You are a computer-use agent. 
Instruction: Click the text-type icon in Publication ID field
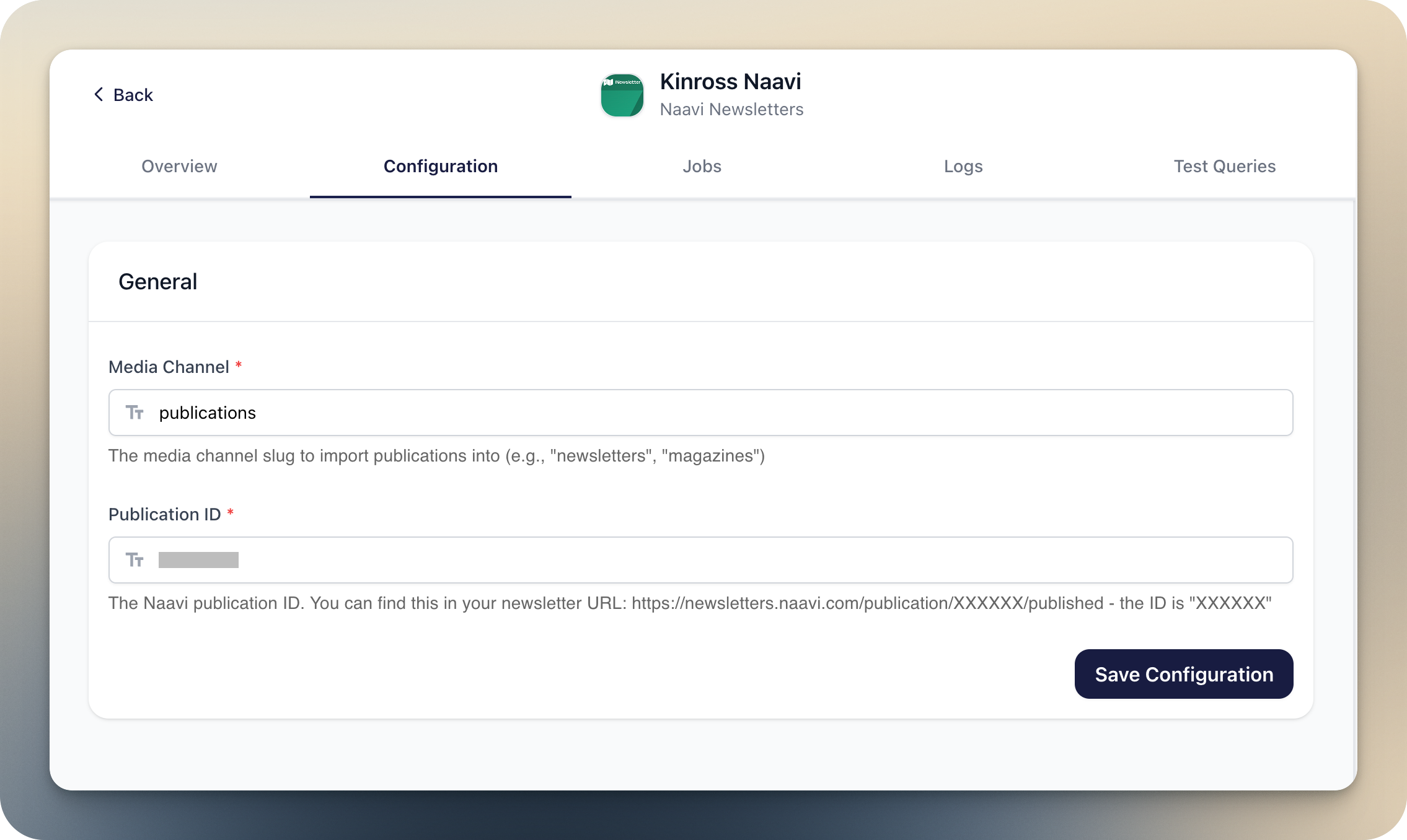136,559
